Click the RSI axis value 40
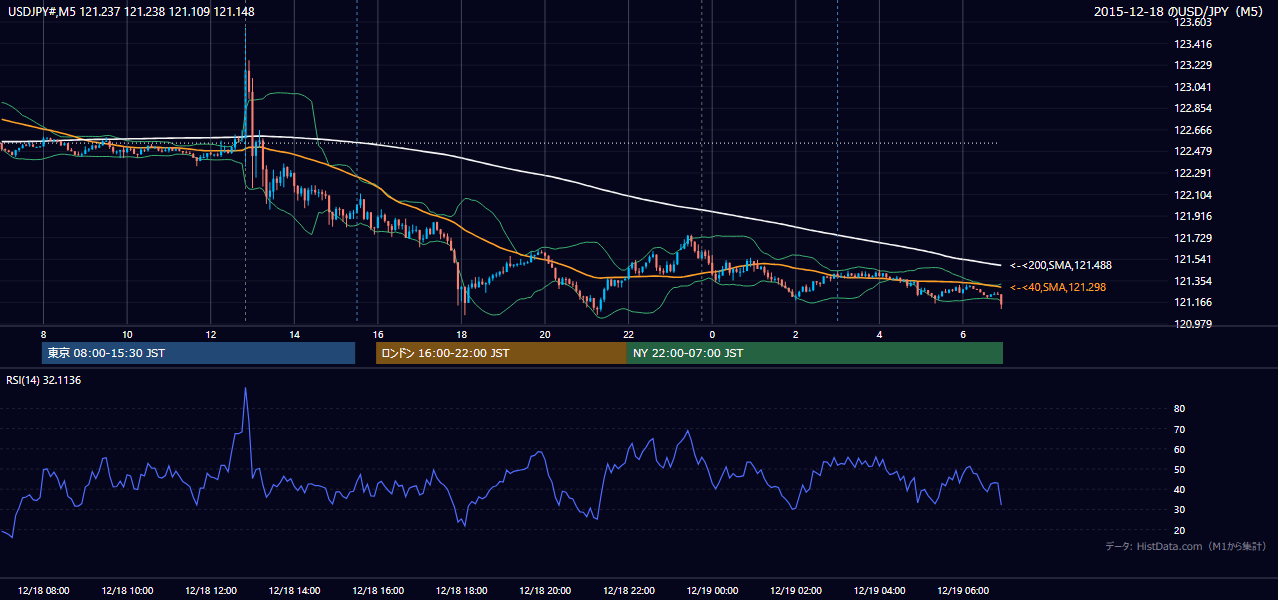The image size is (1278, 600). tap(1180, 490)
